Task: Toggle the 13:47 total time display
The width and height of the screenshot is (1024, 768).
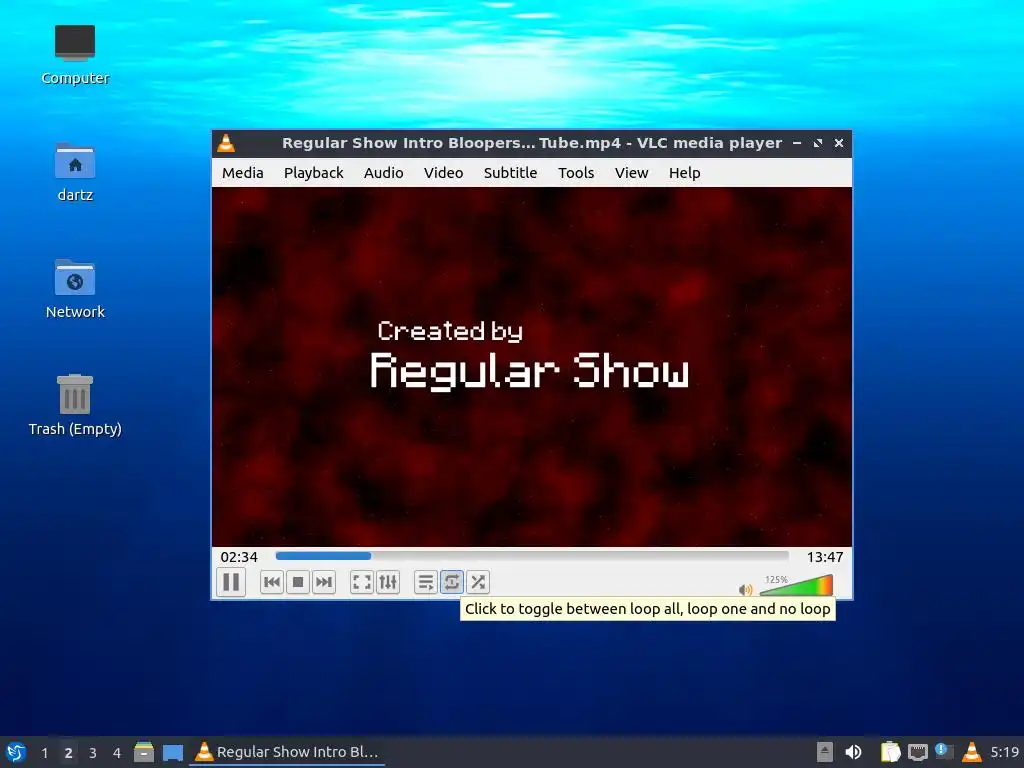Action: (825, 557)
